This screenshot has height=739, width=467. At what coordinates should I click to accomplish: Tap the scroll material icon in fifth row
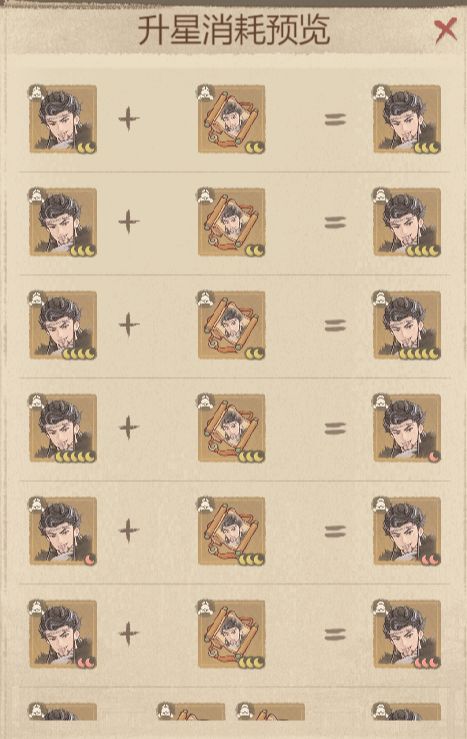coord(231,531)
